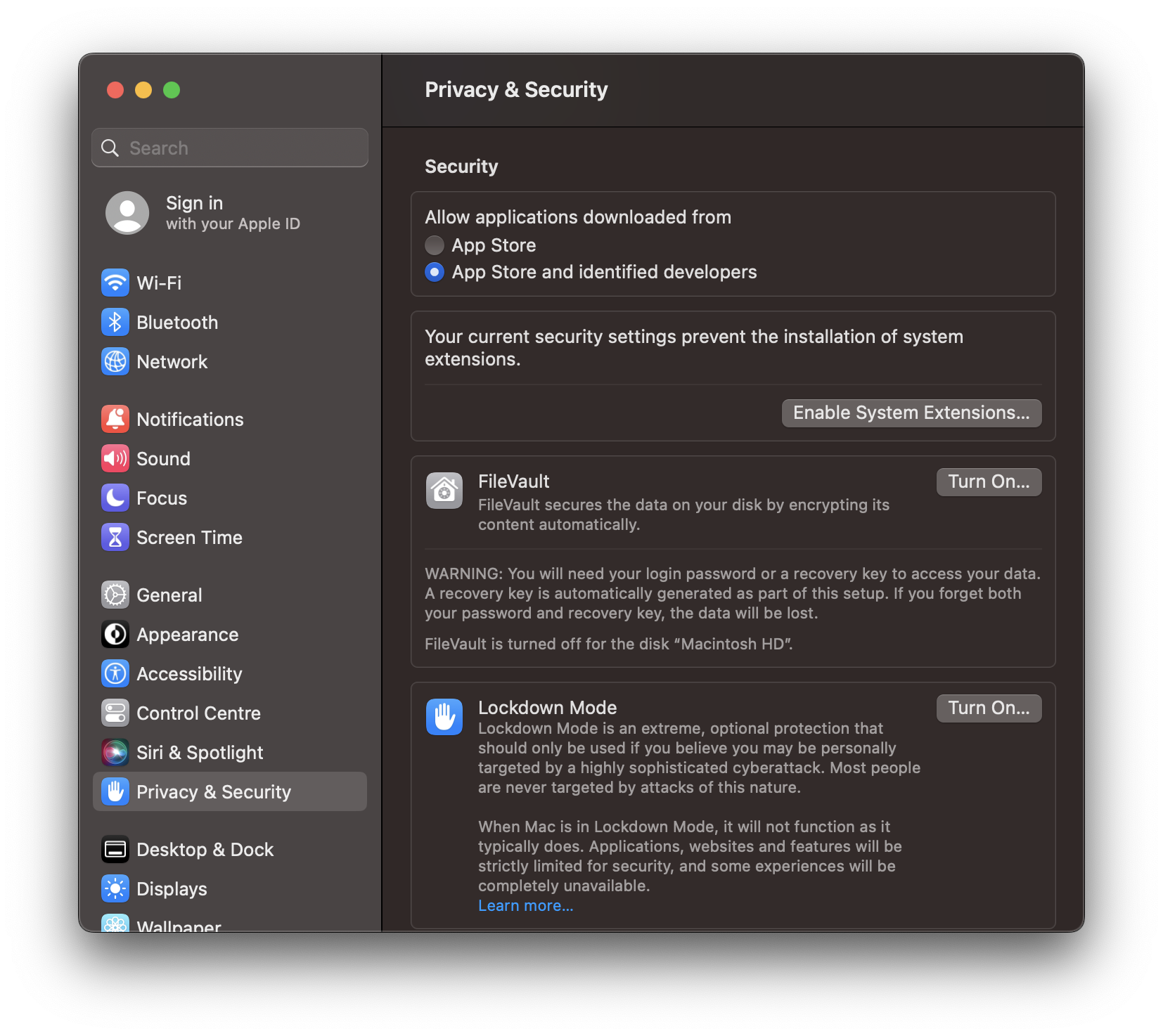Click the Focus moon icon
Viewport: 1163px width, 1036px height.
[115, 498]
